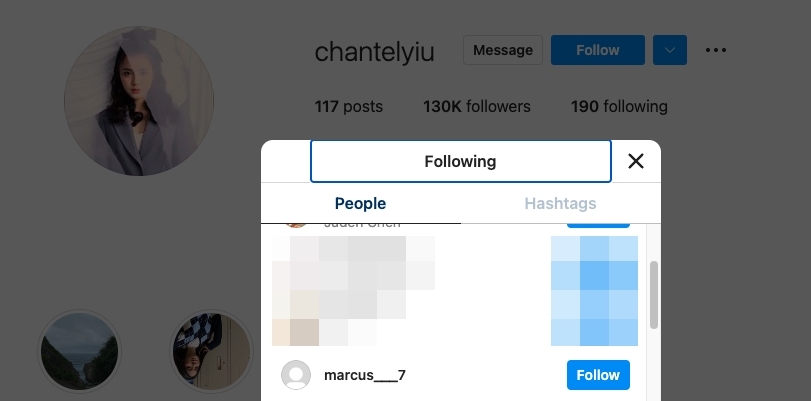
Task: Click chantelyiu's large profile picture
Action: coord(139,101)
